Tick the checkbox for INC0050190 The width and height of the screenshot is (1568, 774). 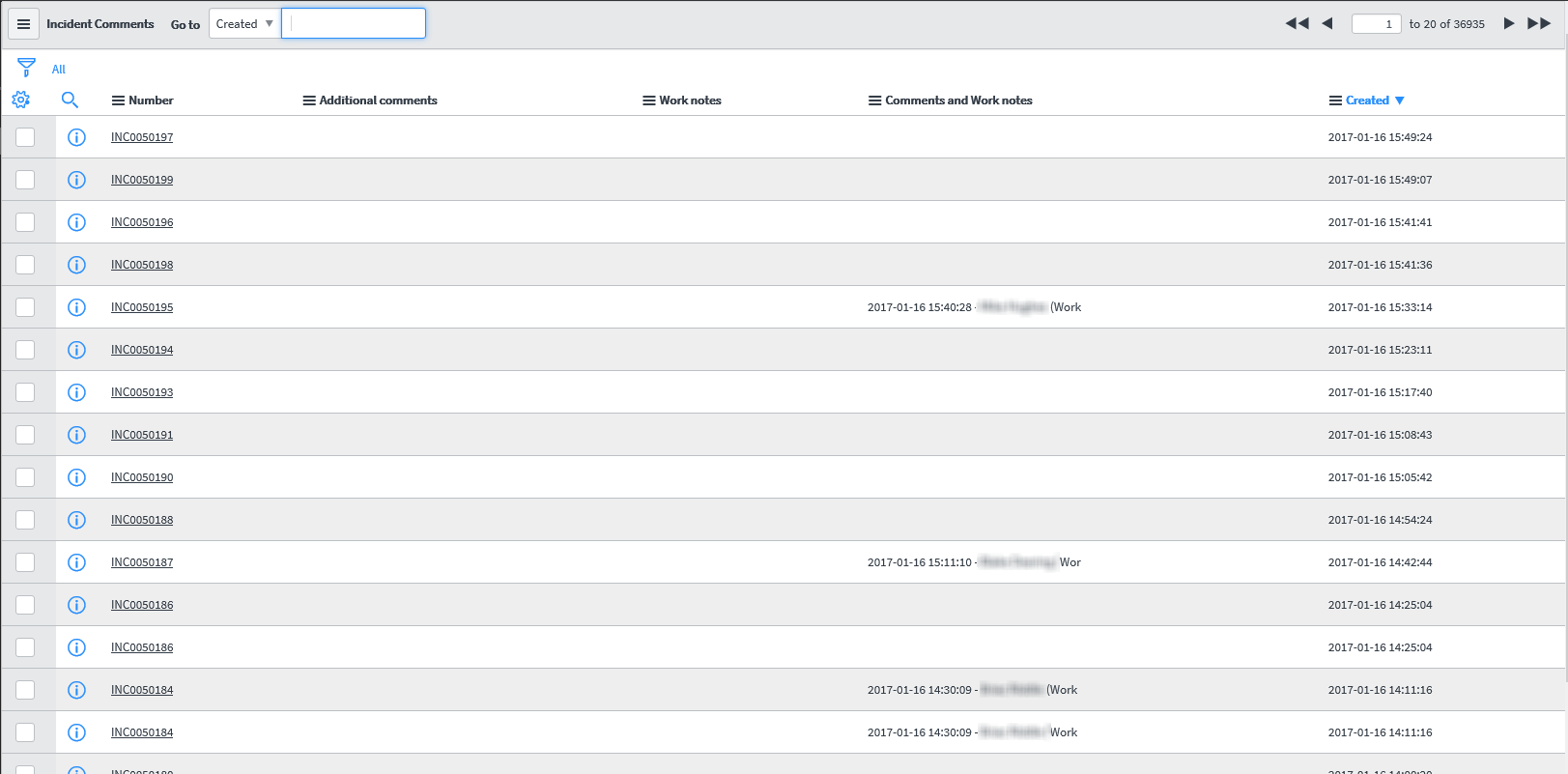pyautogui.click(x=25, y=477)
